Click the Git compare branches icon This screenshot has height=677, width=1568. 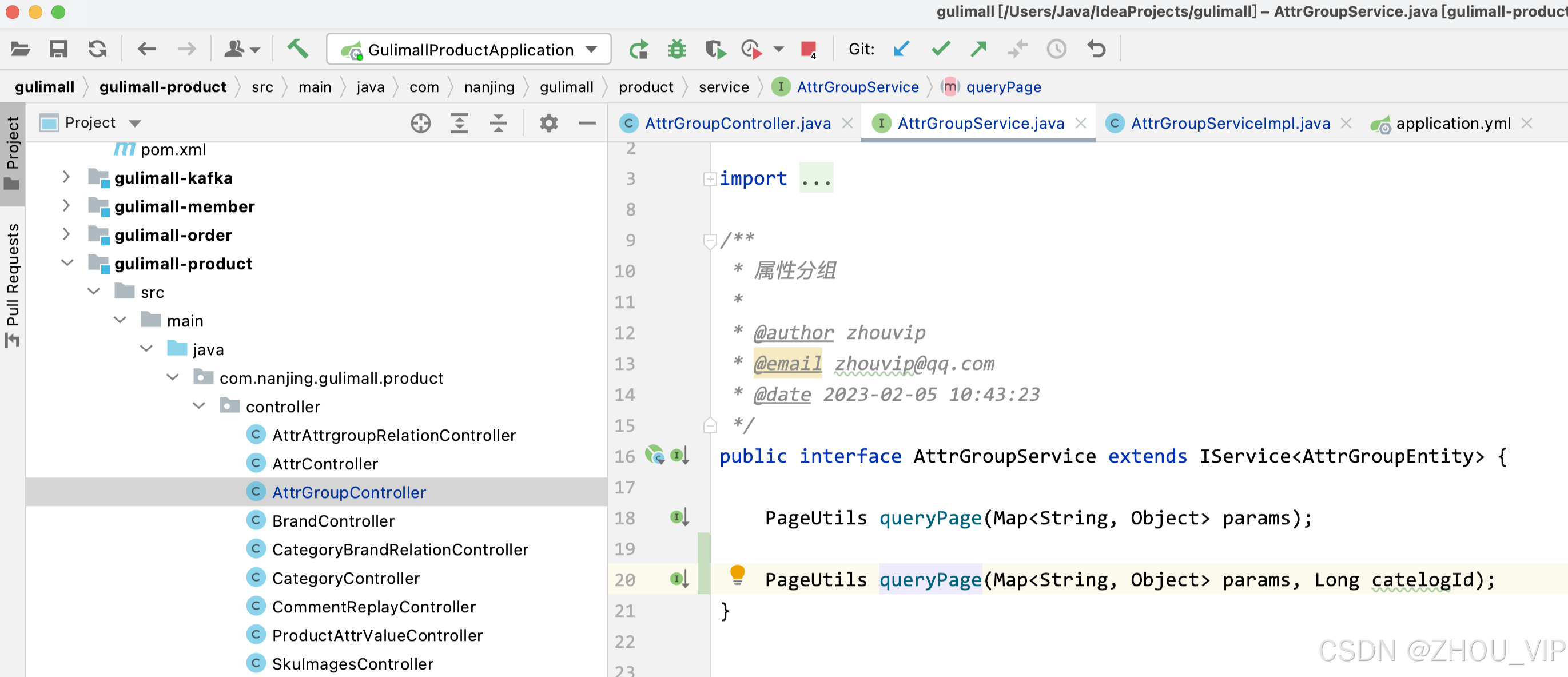[1018, 49]
